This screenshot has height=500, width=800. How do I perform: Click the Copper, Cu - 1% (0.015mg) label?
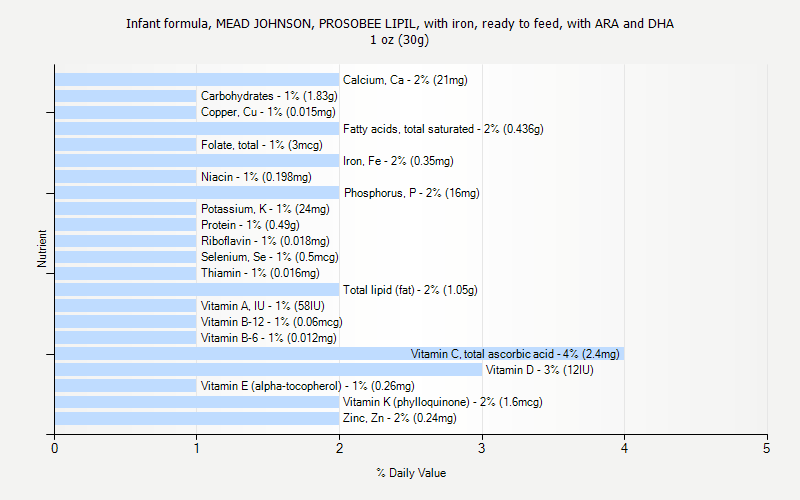[268, 112]
